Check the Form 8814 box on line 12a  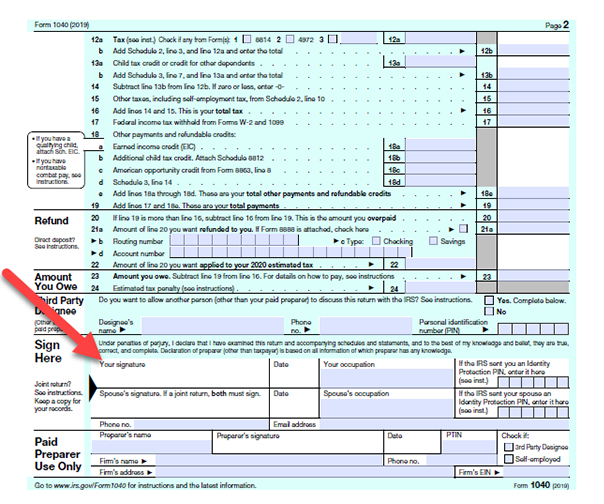(x=247, y=39)
